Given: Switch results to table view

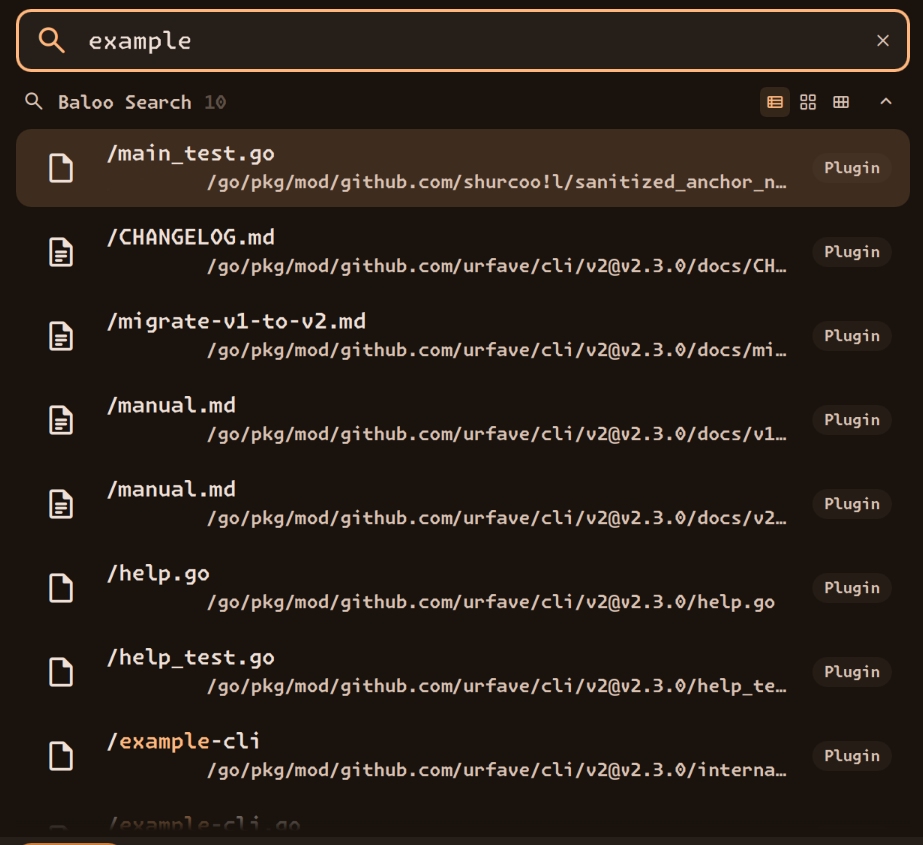Looking at the screenshot, I should click(841, 102).
